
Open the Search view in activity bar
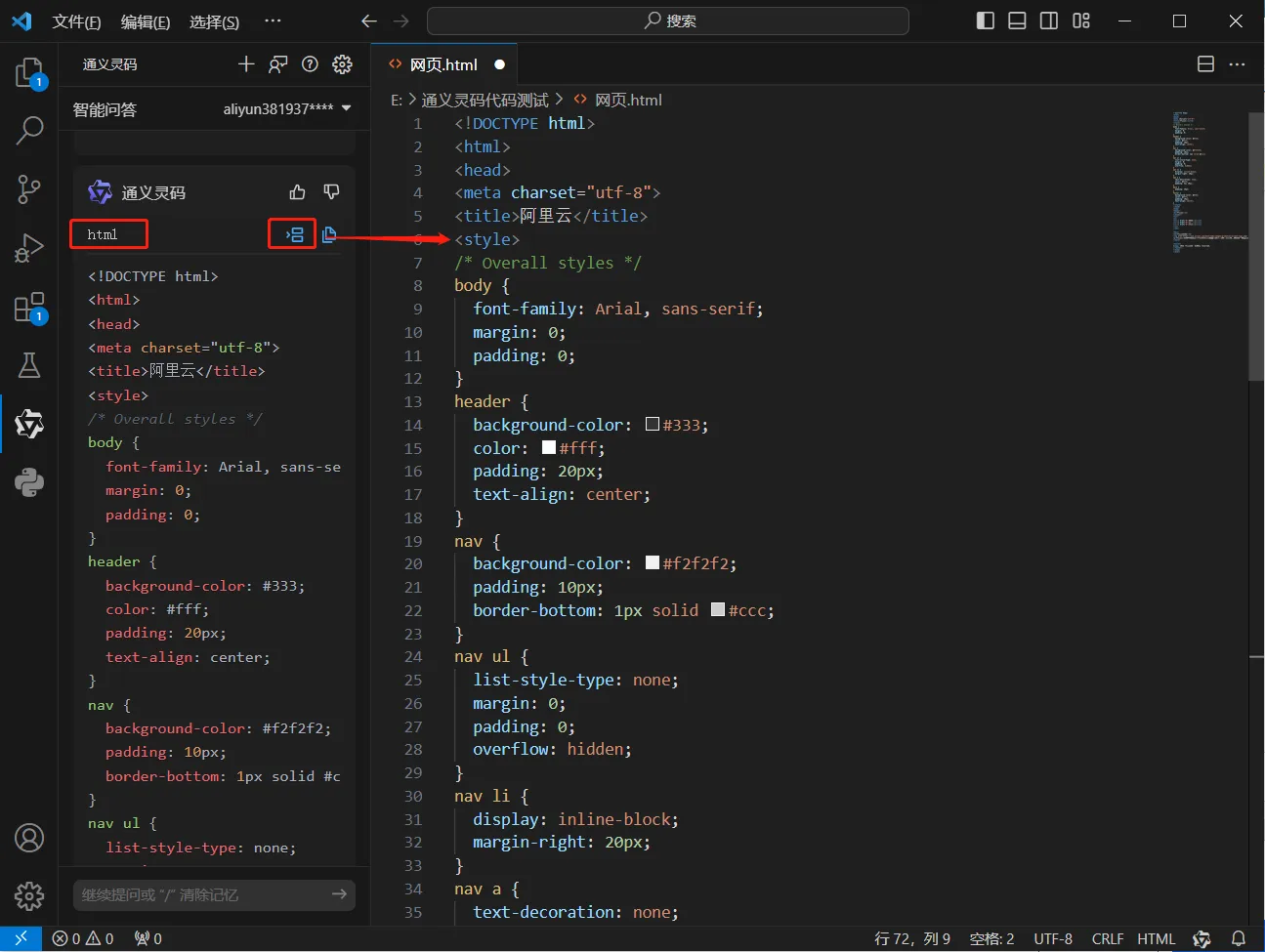[x=29, y=129]
